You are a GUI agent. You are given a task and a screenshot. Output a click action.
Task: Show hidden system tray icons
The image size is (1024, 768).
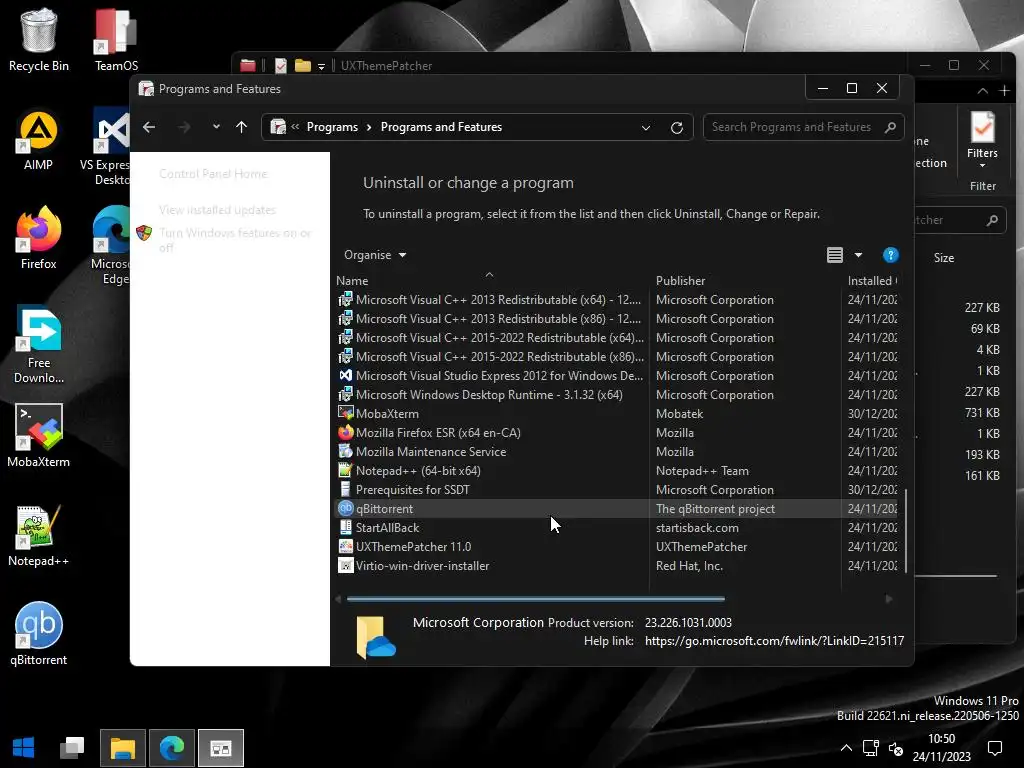(x=846, y=748)
